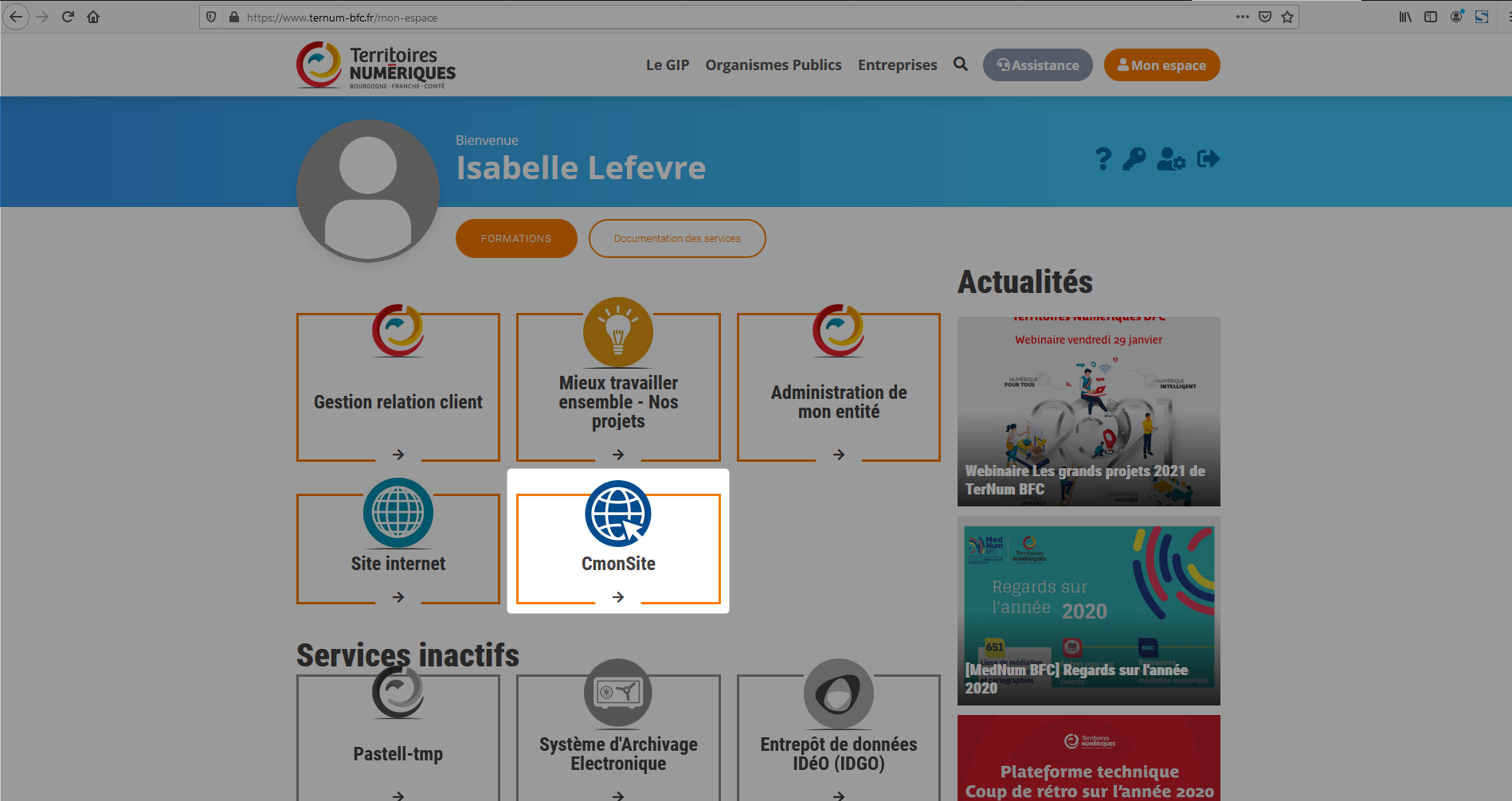Click the logout arrow icon
The width and height of the screenshot is (1512, 801).
pyautogui.click(x=1208, y=159)
